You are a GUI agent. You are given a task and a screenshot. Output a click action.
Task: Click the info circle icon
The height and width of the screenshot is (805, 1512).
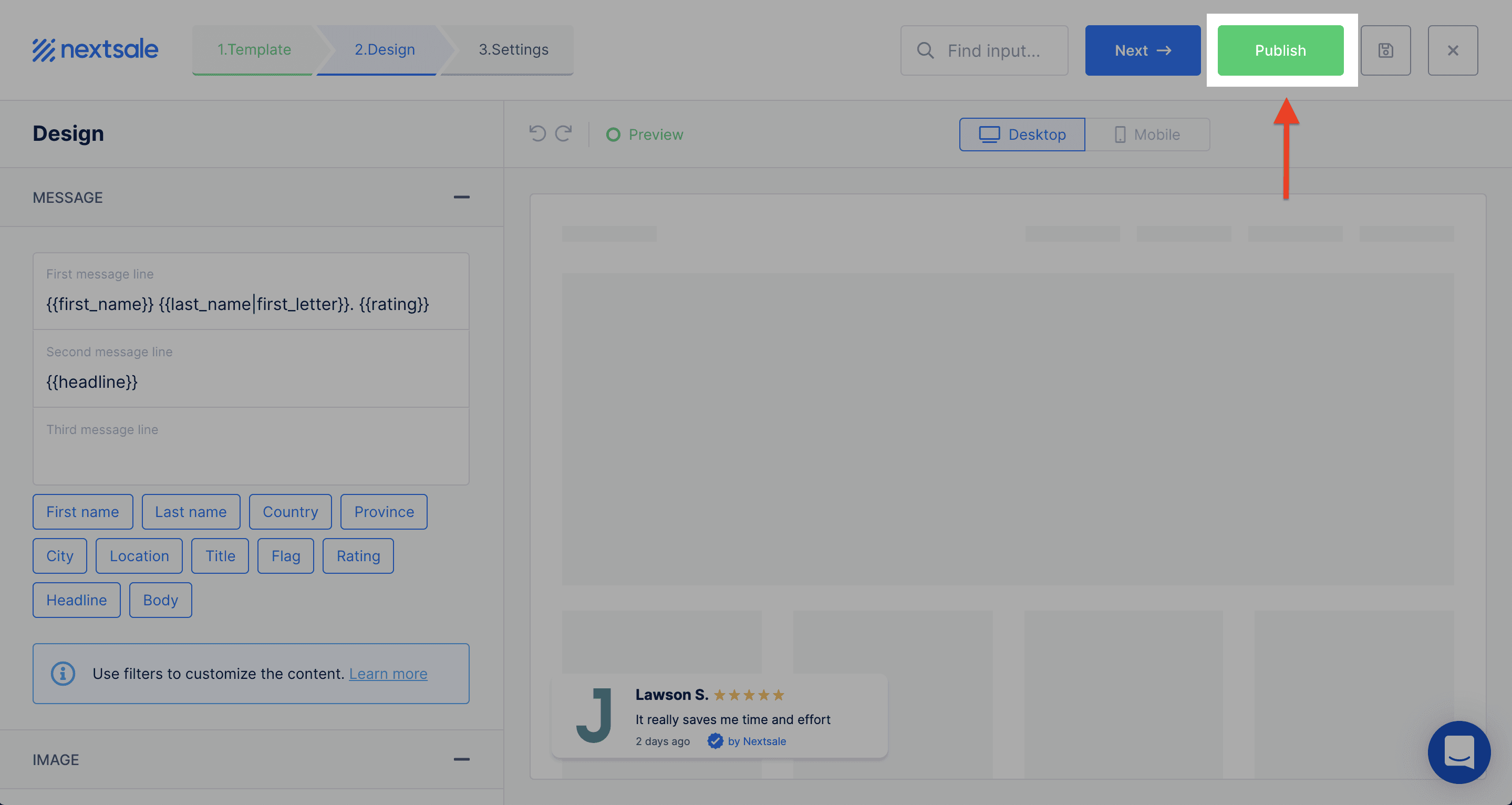pos(63,674)
